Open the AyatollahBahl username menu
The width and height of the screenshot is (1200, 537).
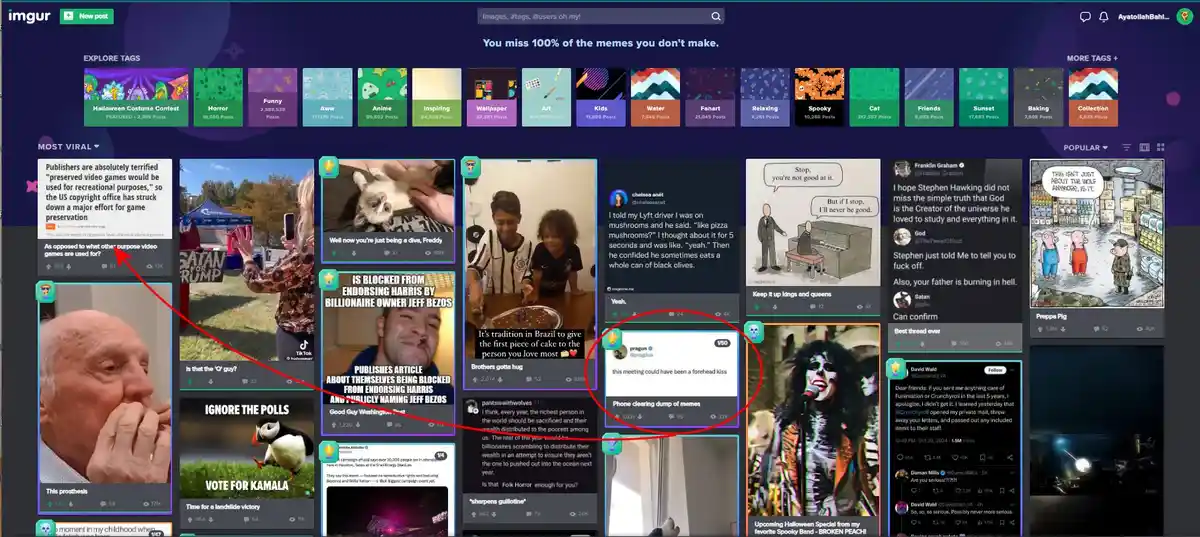1145,17
